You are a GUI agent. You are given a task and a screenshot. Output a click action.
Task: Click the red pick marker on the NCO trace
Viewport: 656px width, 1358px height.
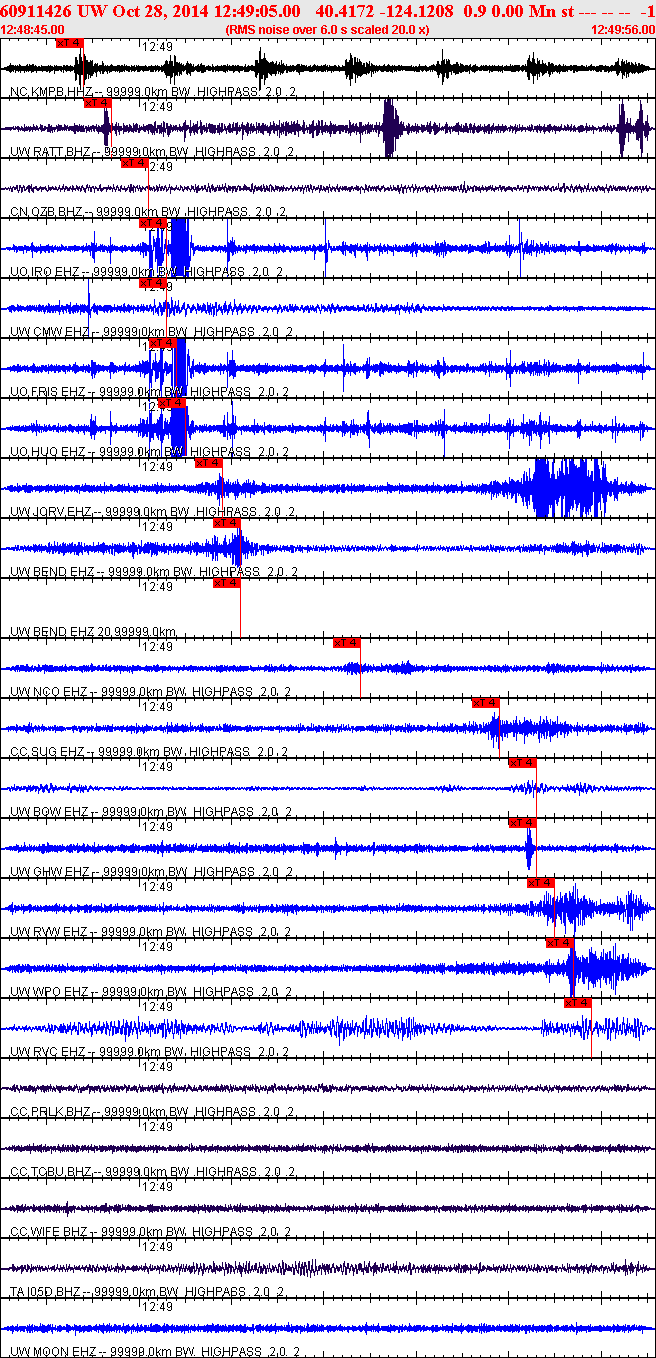(x=346, y=643)
